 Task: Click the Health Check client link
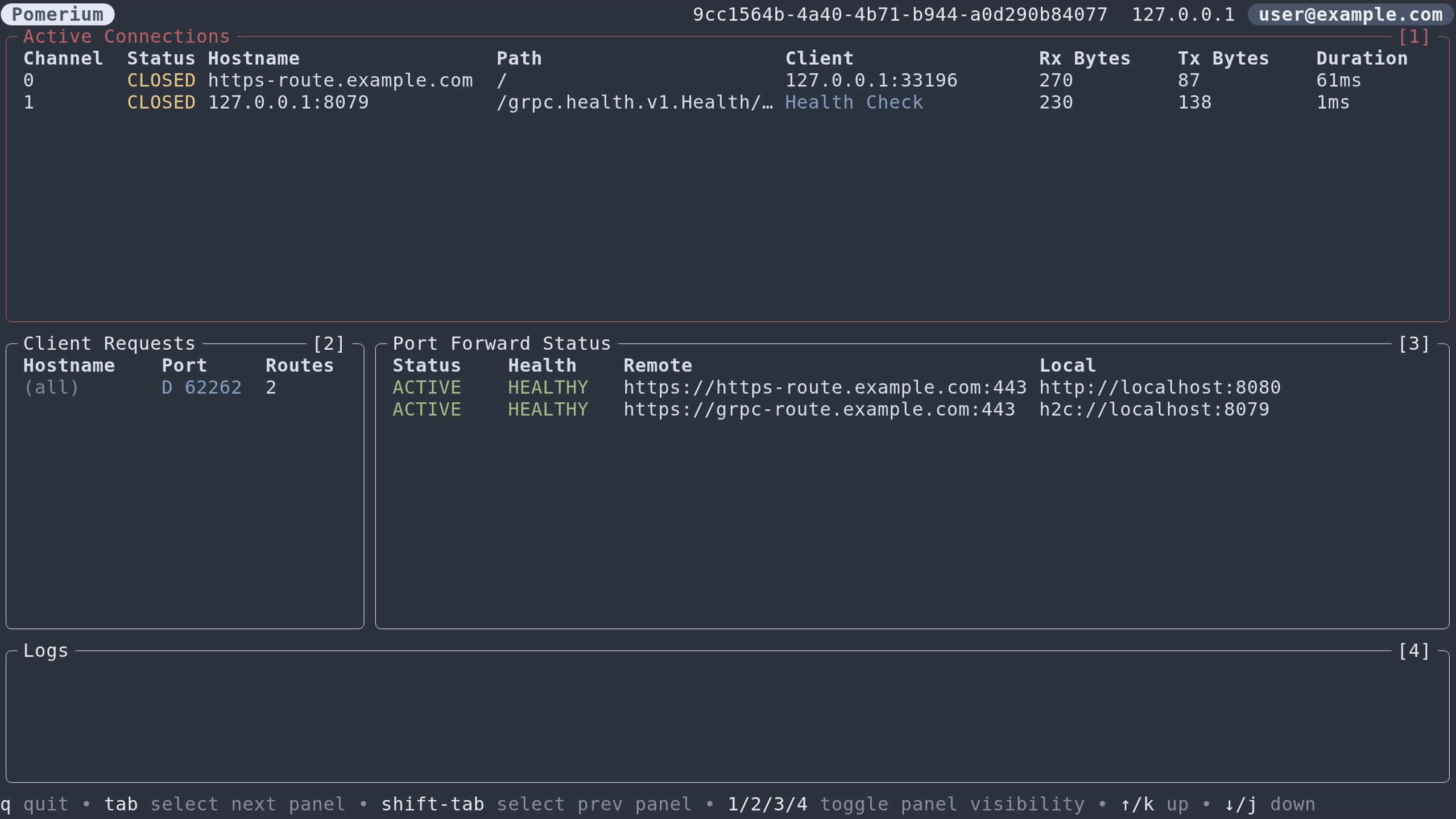click(854, 102)
